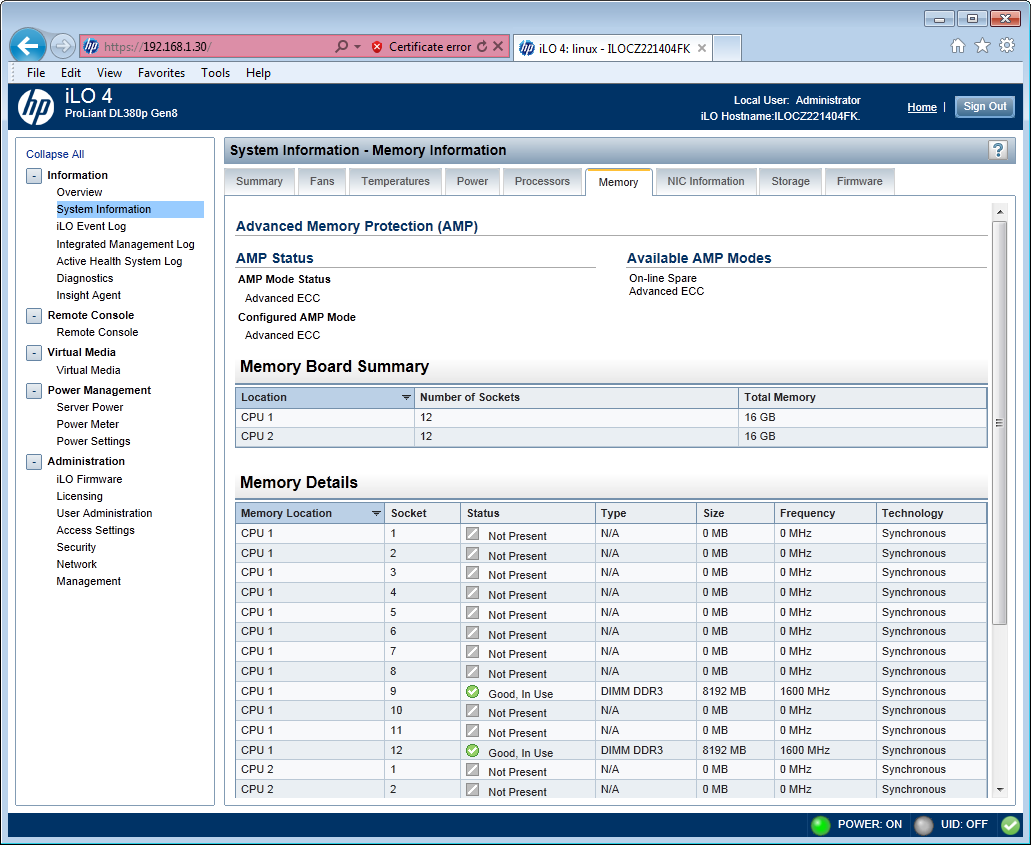The height and width of the screenshot is (845, 1031).
Task: Open the Help menu
Action: click(x=258, y=72)
